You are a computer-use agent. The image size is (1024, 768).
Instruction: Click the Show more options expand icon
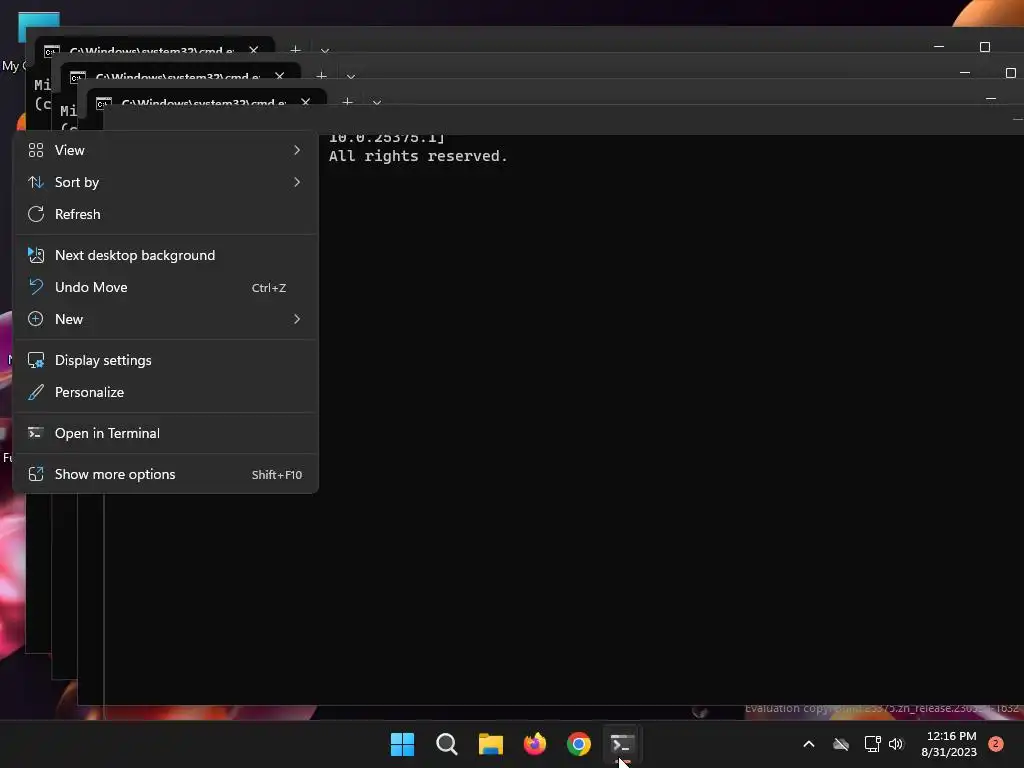36,475
